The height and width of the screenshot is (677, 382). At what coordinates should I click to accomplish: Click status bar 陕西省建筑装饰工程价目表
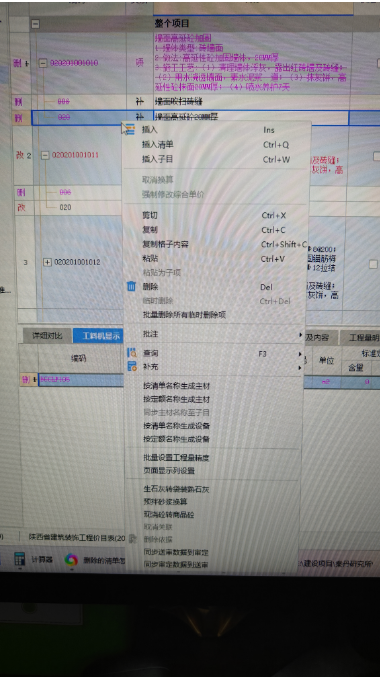tap(77, 538)
